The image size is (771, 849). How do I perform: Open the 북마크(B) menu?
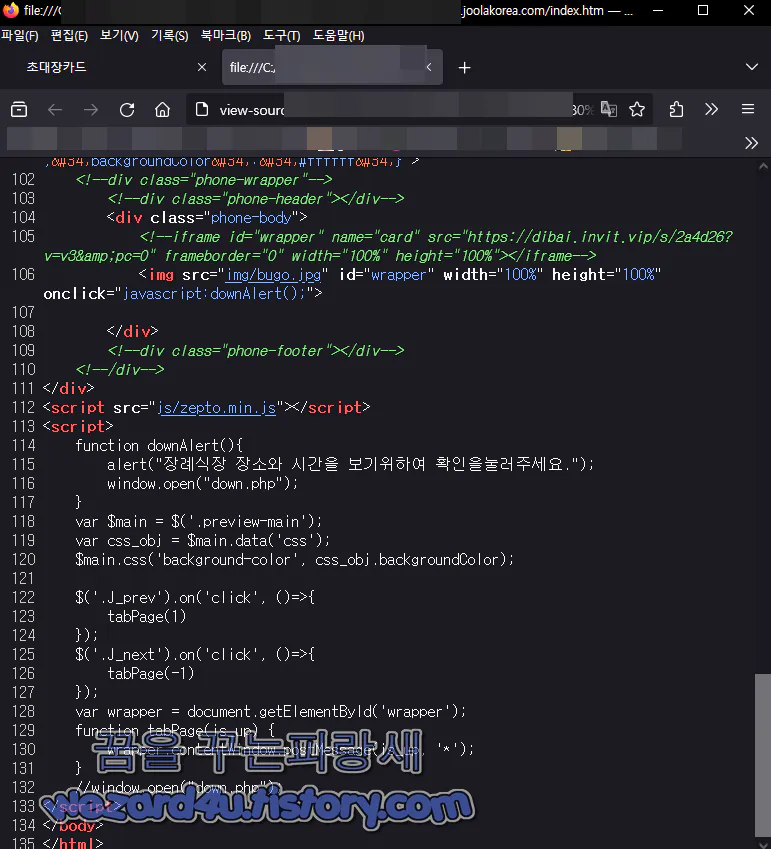[226, 36]
